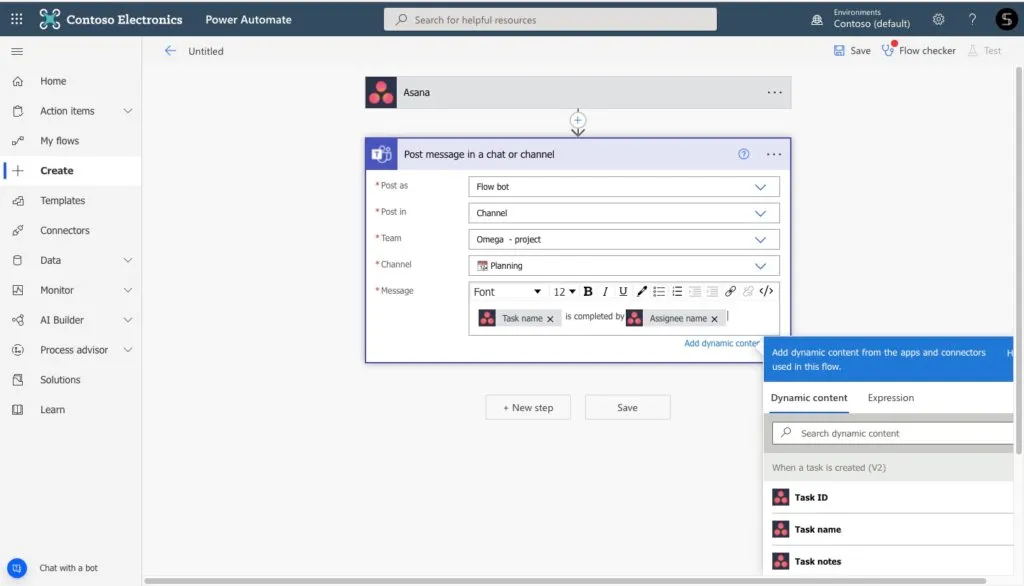Open the help question mark icon
This screenshot has height=586, width=1024.
[x=972, y=19]
